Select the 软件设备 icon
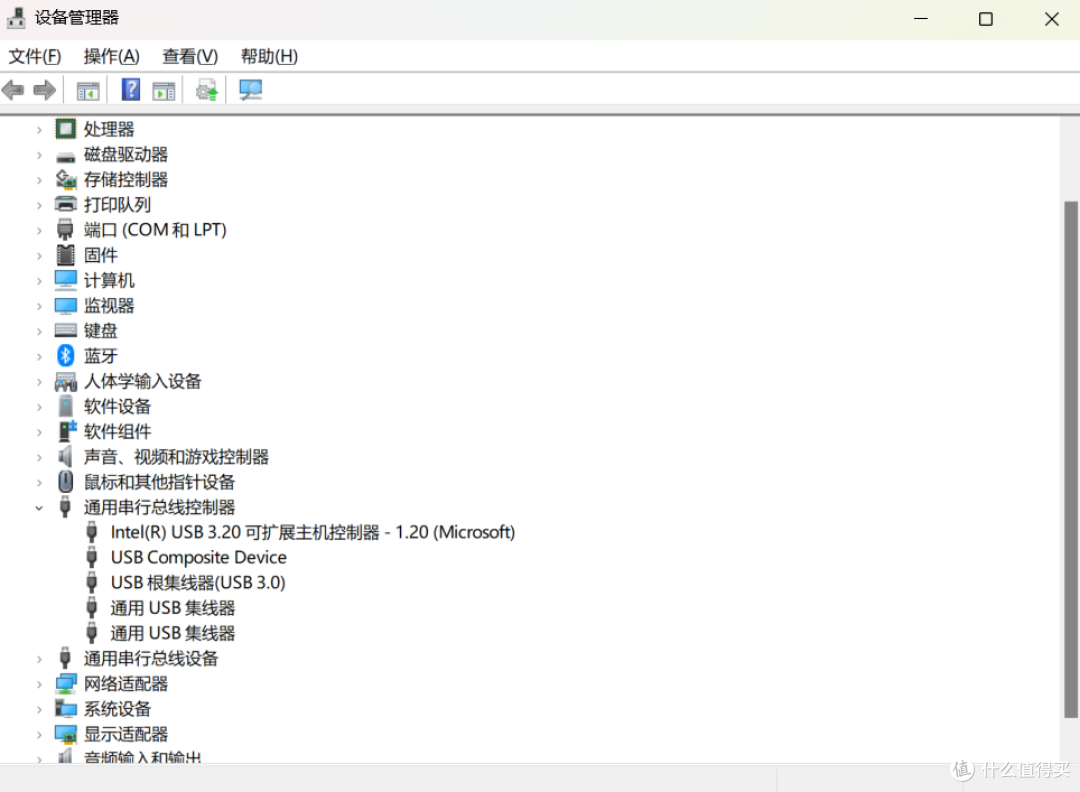 (65, 406)
